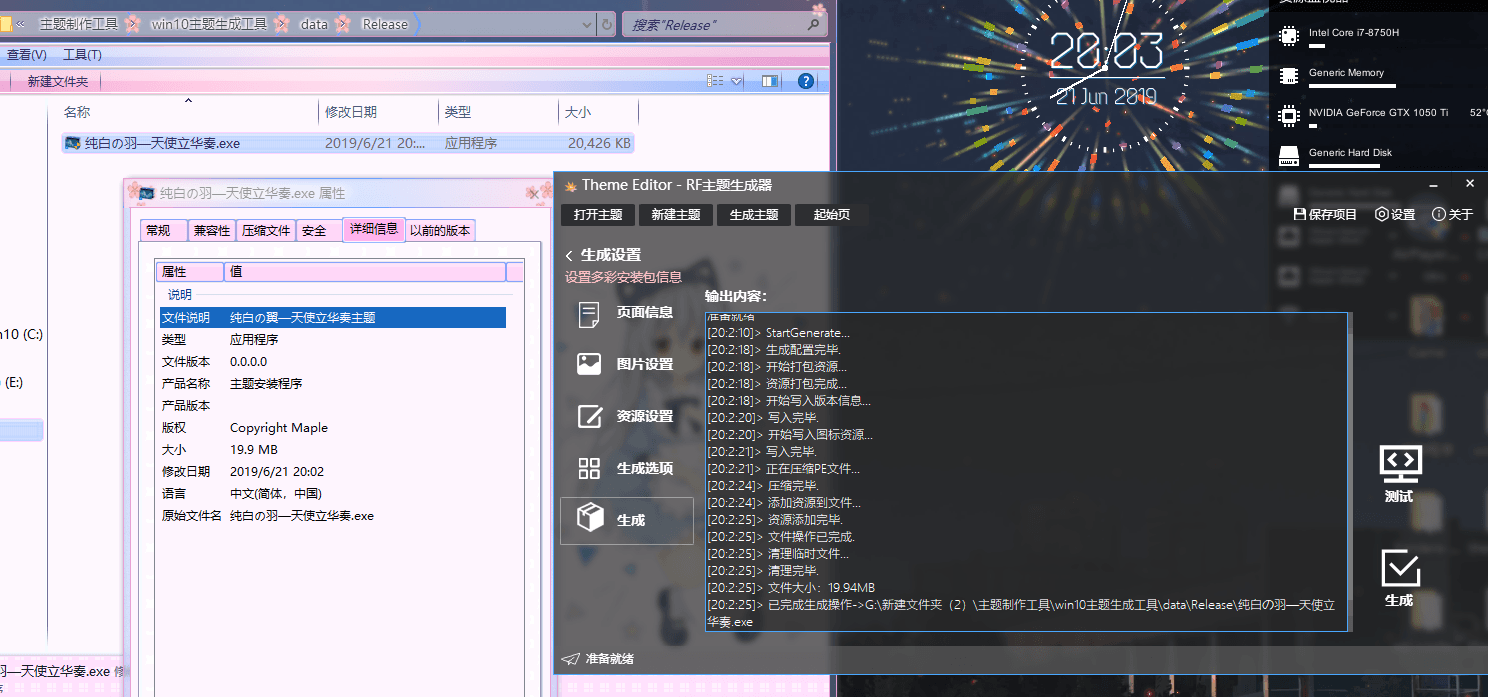Screen dimensions: 1488x697
Task: Click the 版权 Copyright Maple row
Action: pyautogui.click(x=333, y=428)
